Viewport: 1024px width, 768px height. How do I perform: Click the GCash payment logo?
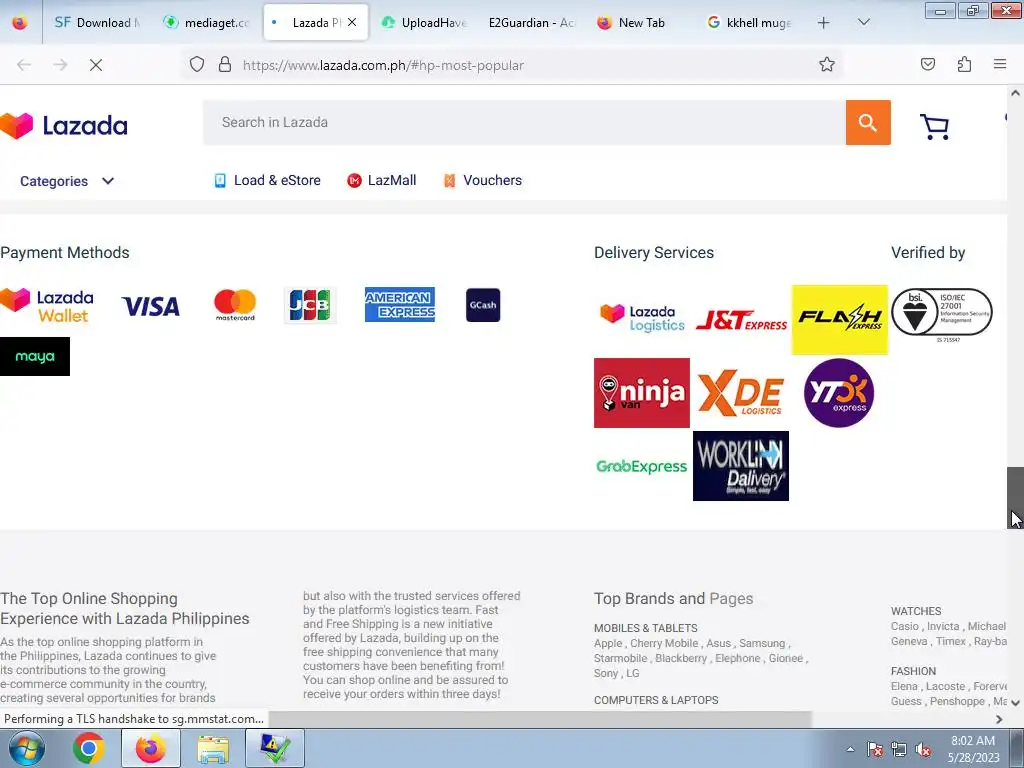(483, 305)
